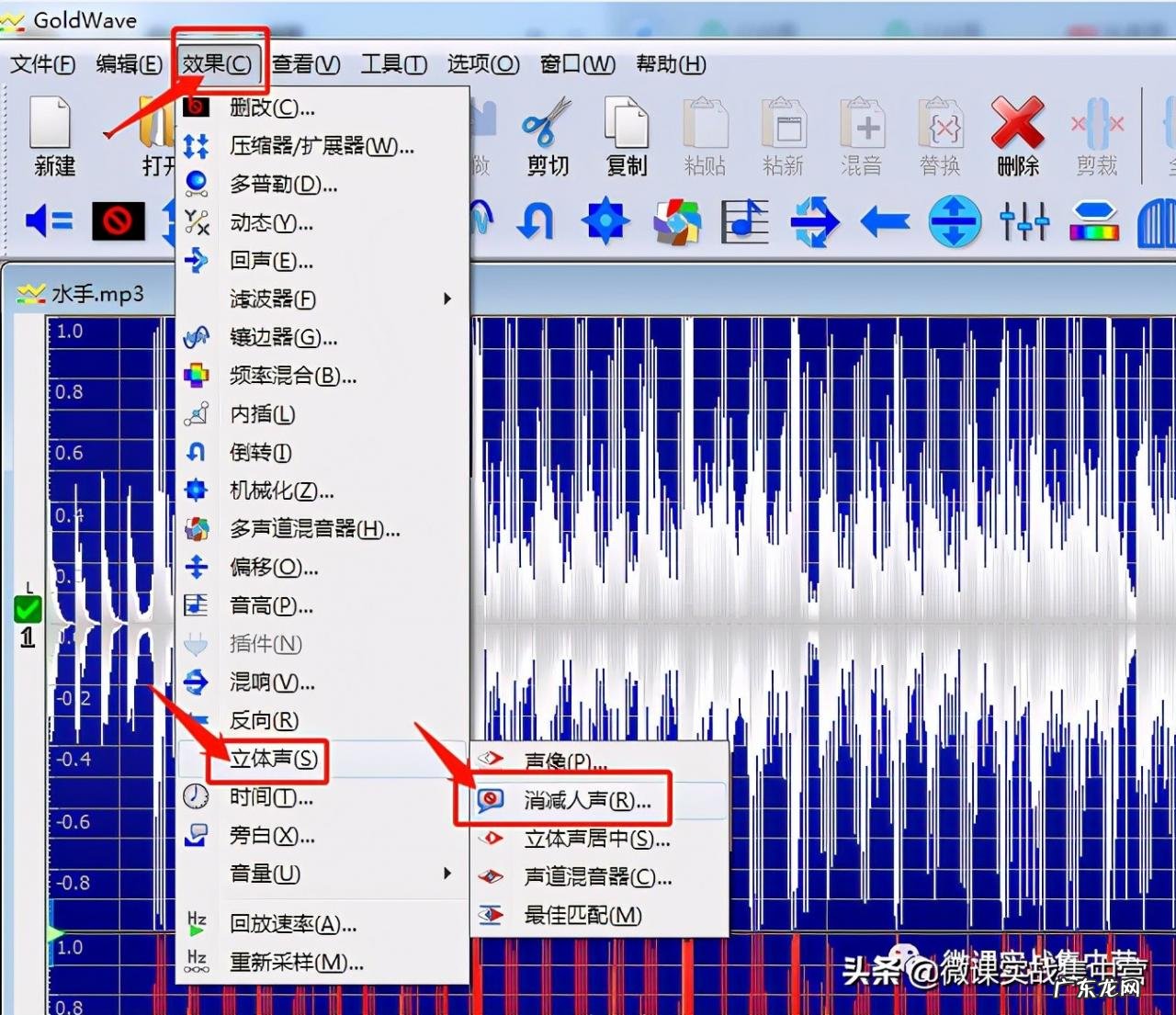Viewport: 1176px width, 1015px height.
Task: Expand the 滤波器 submenu arrow
Action: pos(447,299)
